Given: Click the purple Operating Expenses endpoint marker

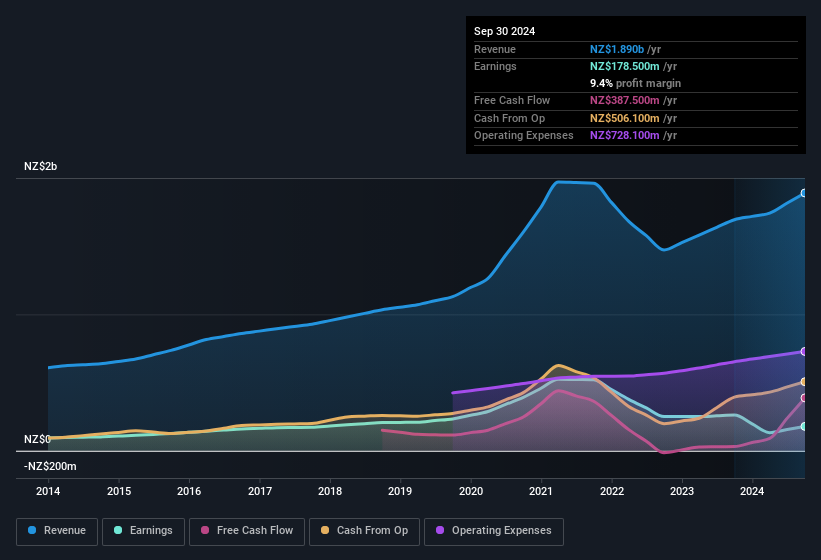Looking at the screenshot, I should pyautogui.click(x=804, y=351).
